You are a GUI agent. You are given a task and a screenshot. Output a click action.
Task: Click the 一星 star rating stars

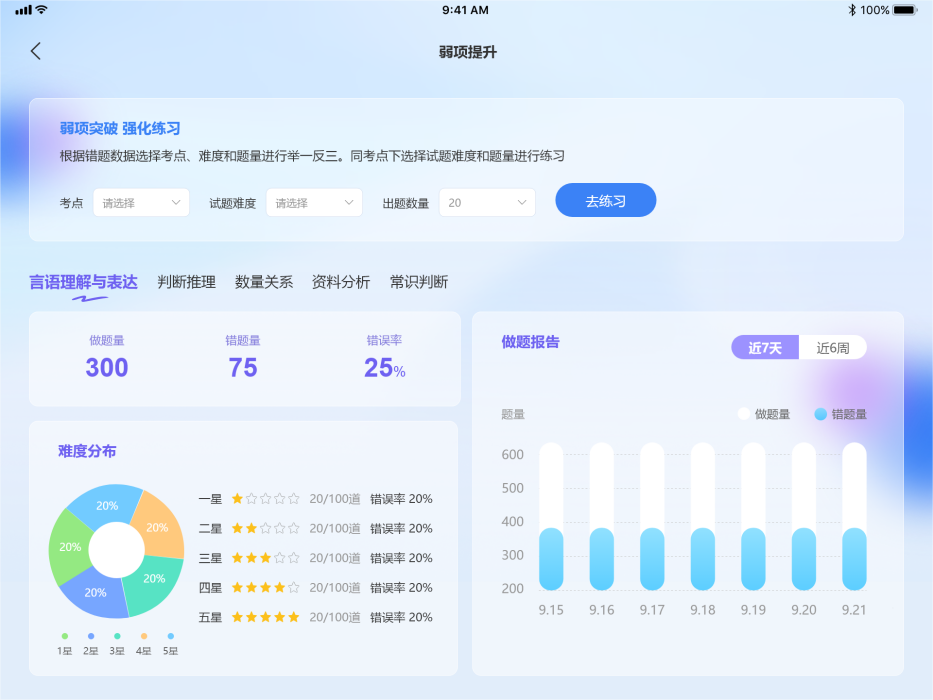[x=265, y=499]
